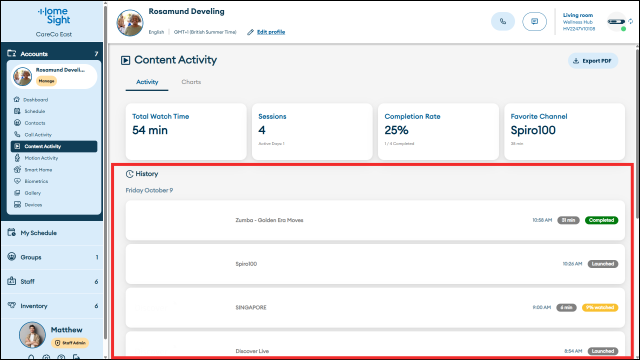Open Dashboard from the sidebar
The image size is (640, 360).
(36, 100)
